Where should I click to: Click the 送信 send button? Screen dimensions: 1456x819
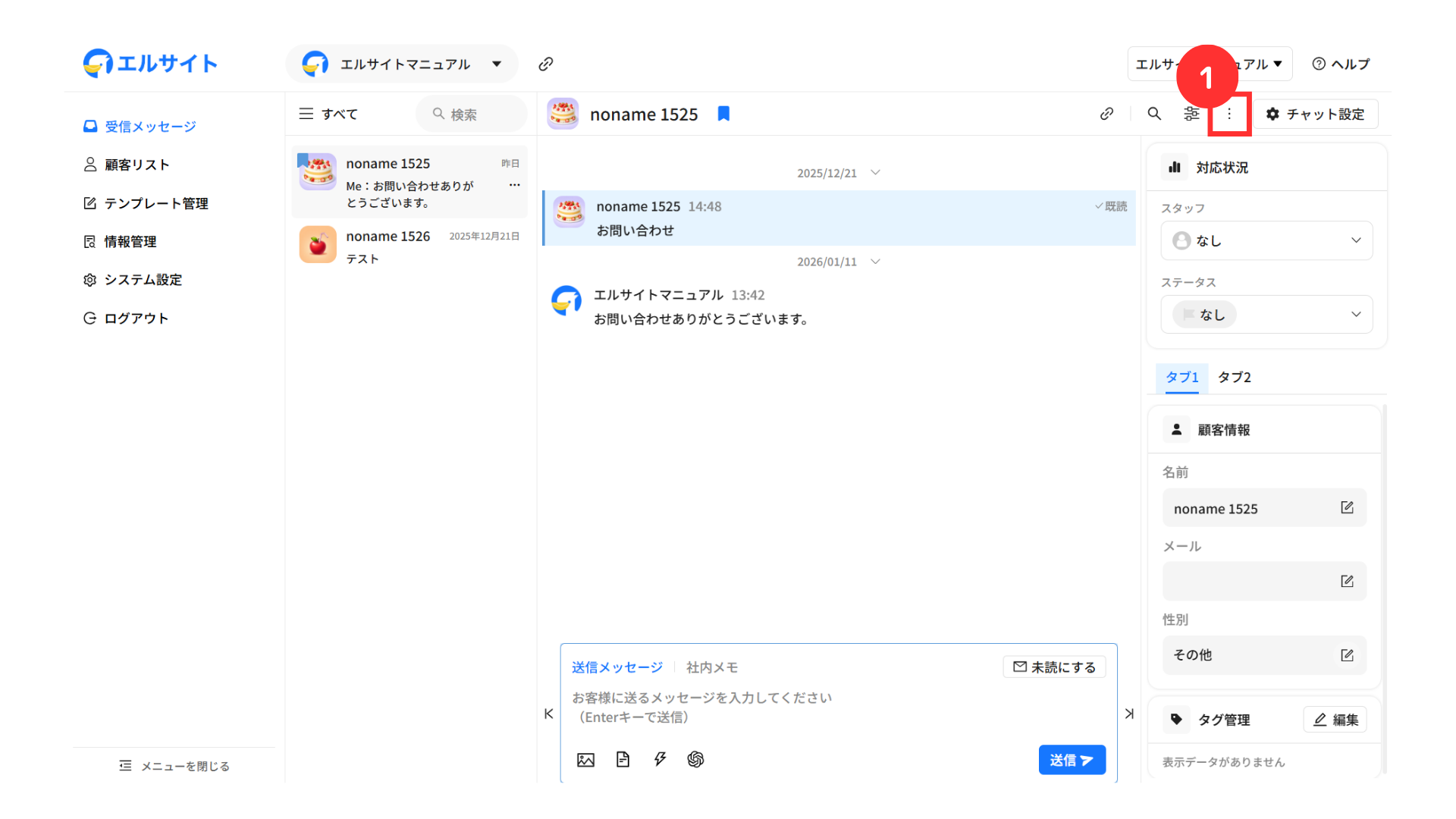pos(1072,760)
